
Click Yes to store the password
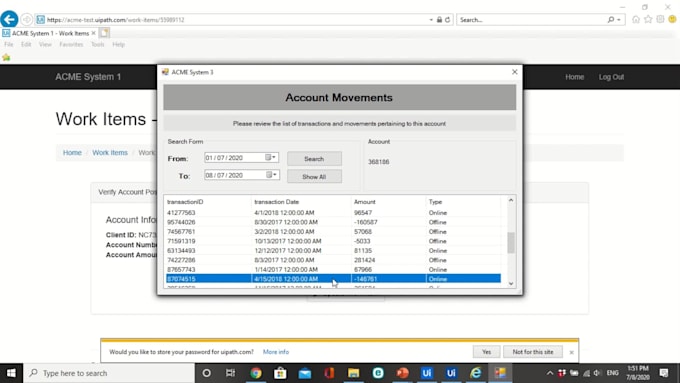(x=487, y=352)
